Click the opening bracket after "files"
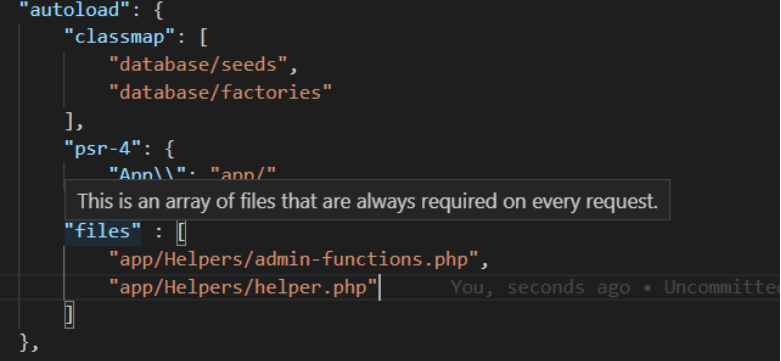 click(x=181, y=233)
